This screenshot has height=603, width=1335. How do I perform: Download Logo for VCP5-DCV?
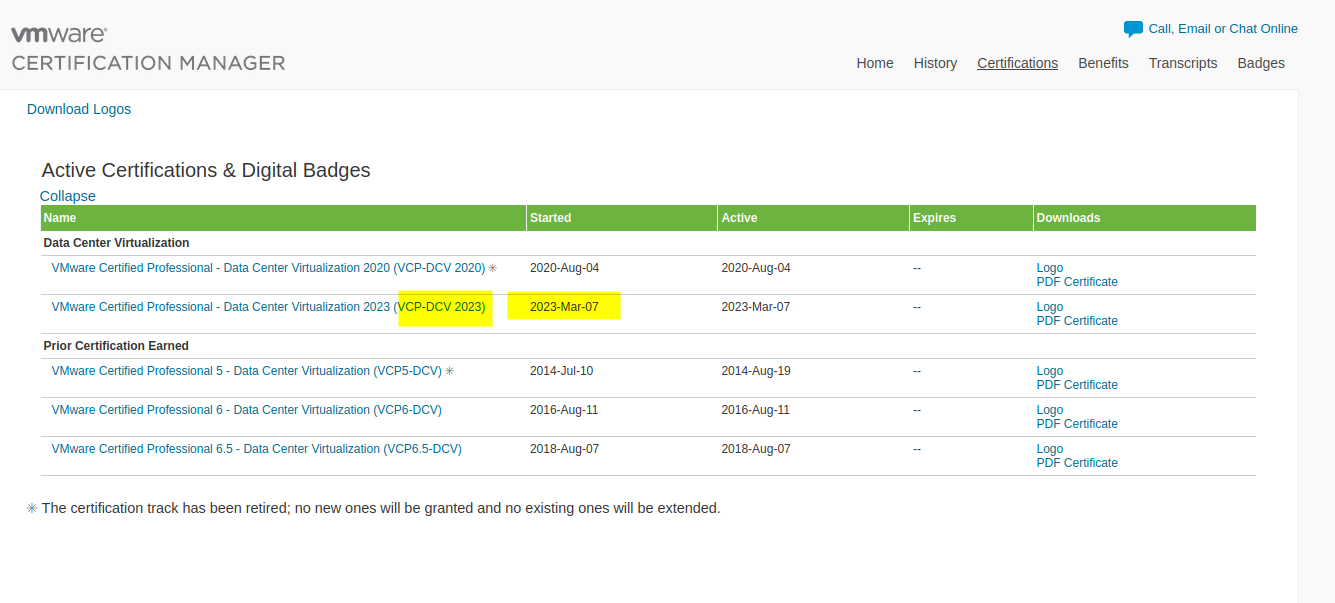click(1050, 371)
